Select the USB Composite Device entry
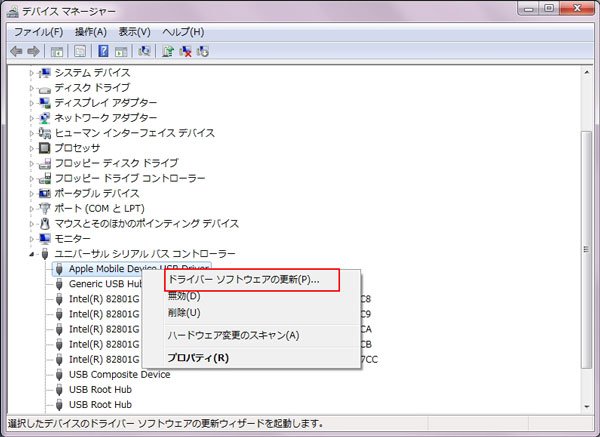 click(x=119, y=374)
